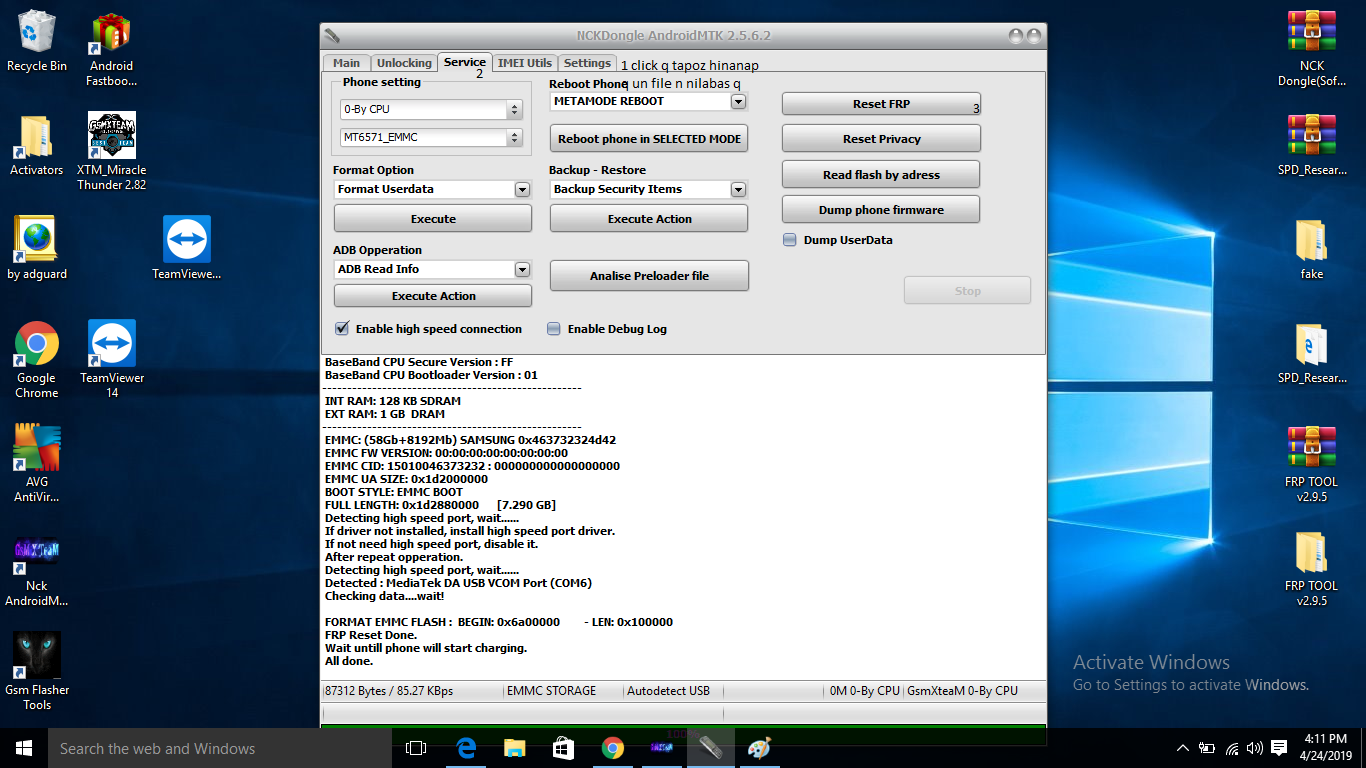Viewport: 1366px width, 768px height.
Task: Open the SPD_Research folder icon
Action: point(1311,353)
